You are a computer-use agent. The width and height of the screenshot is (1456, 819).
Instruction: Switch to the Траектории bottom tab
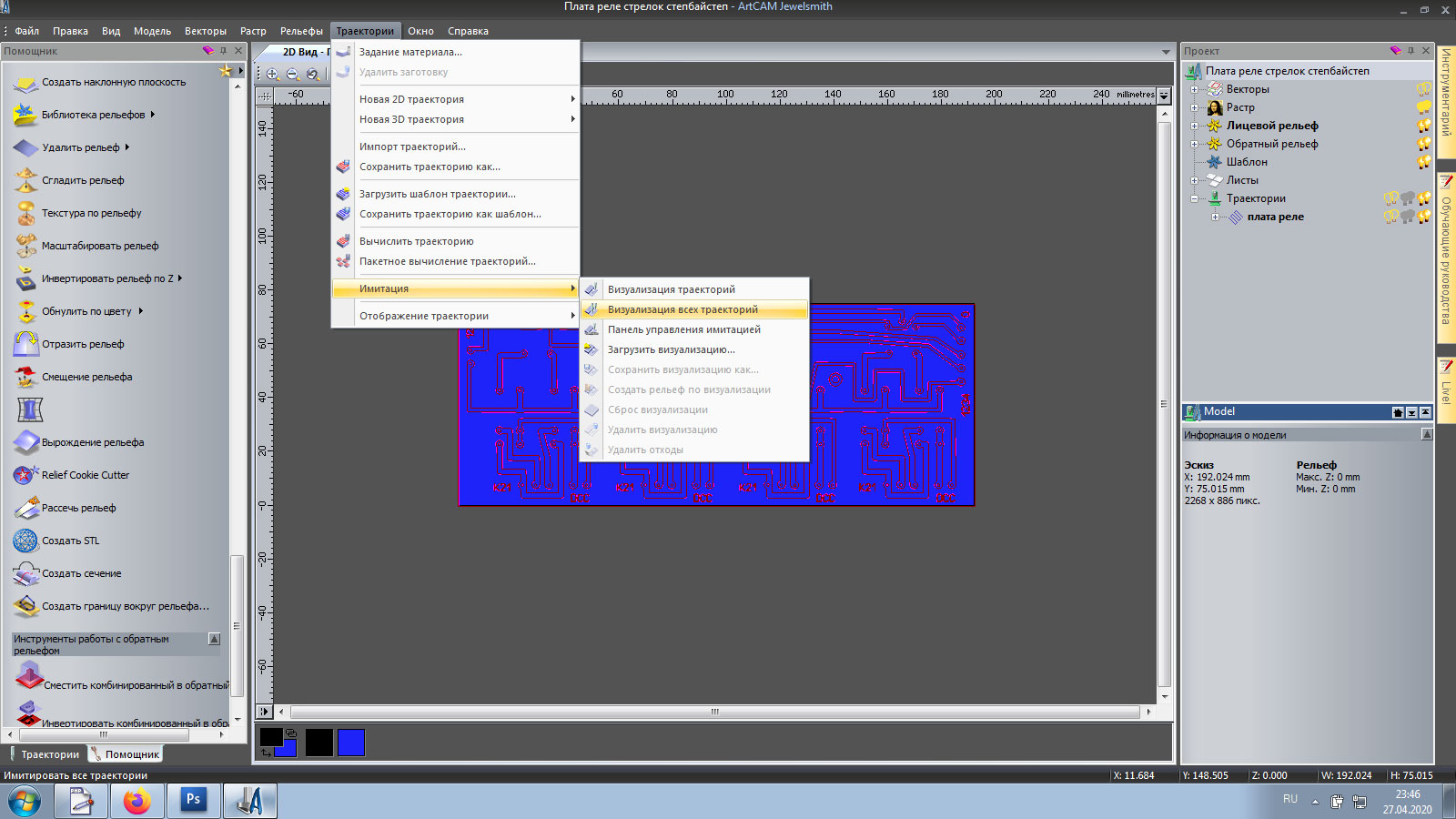[x=44, y=754]
